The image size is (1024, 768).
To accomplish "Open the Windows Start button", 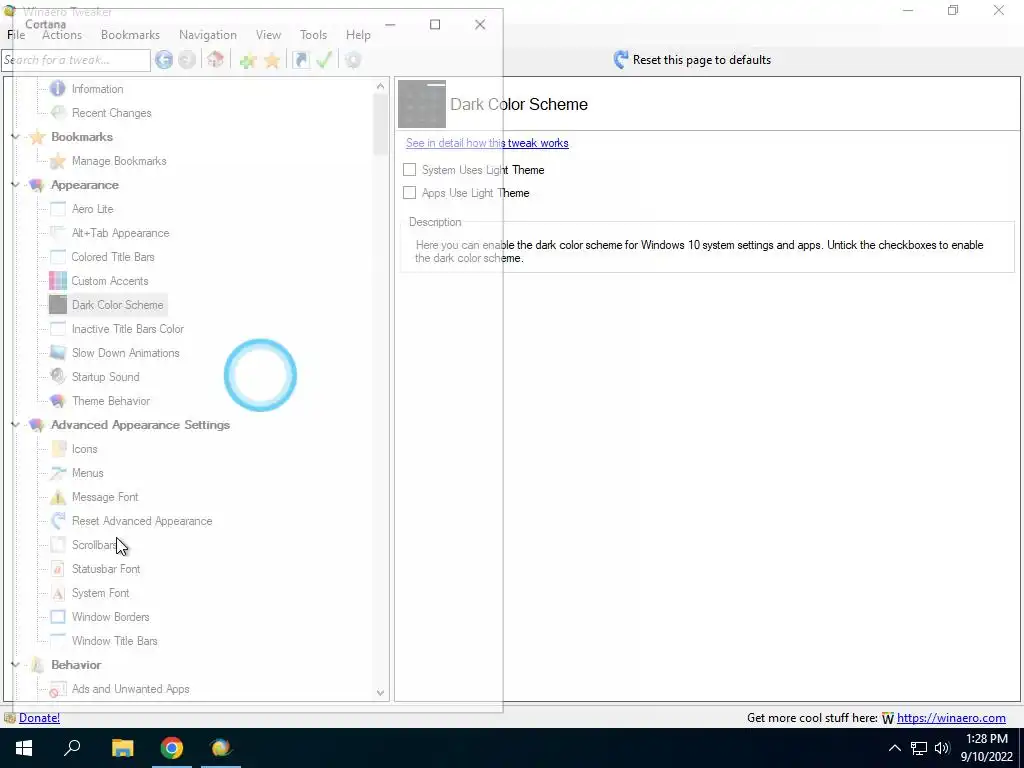I will click(24, 748).
